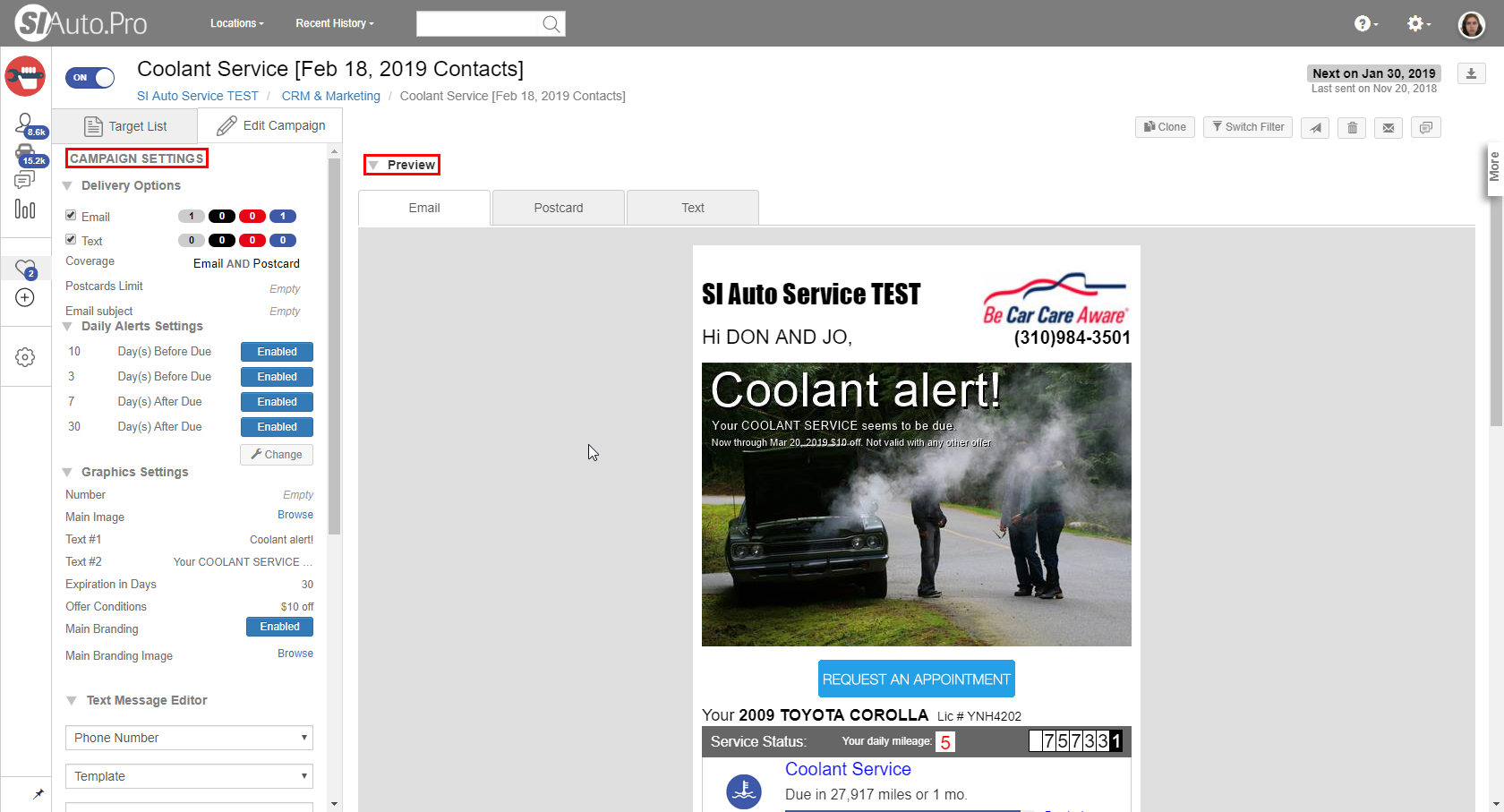
Task: Open the Phone Number dropdown
Action: (x=189, y=738)
